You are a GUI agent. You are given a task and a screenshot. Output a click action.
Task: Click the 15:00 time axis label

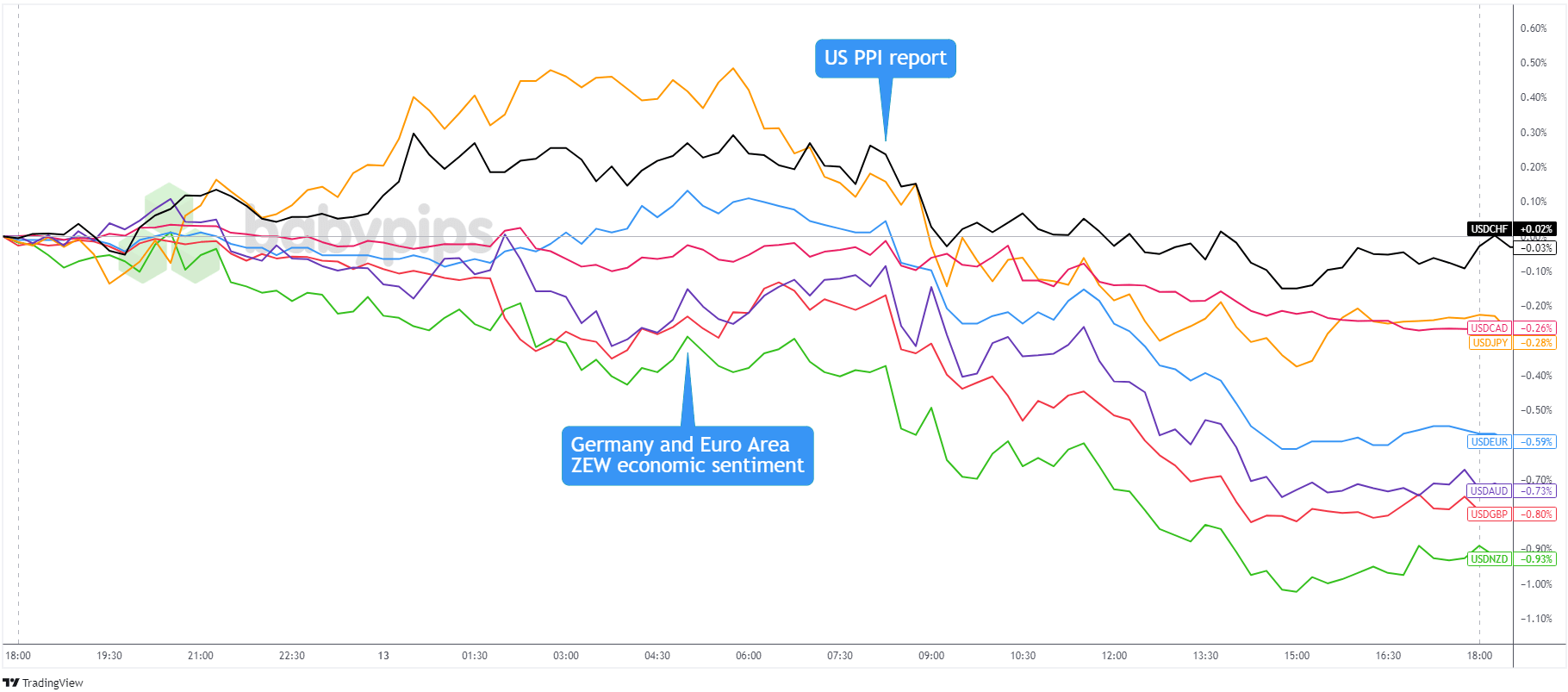pos(1297,656)
